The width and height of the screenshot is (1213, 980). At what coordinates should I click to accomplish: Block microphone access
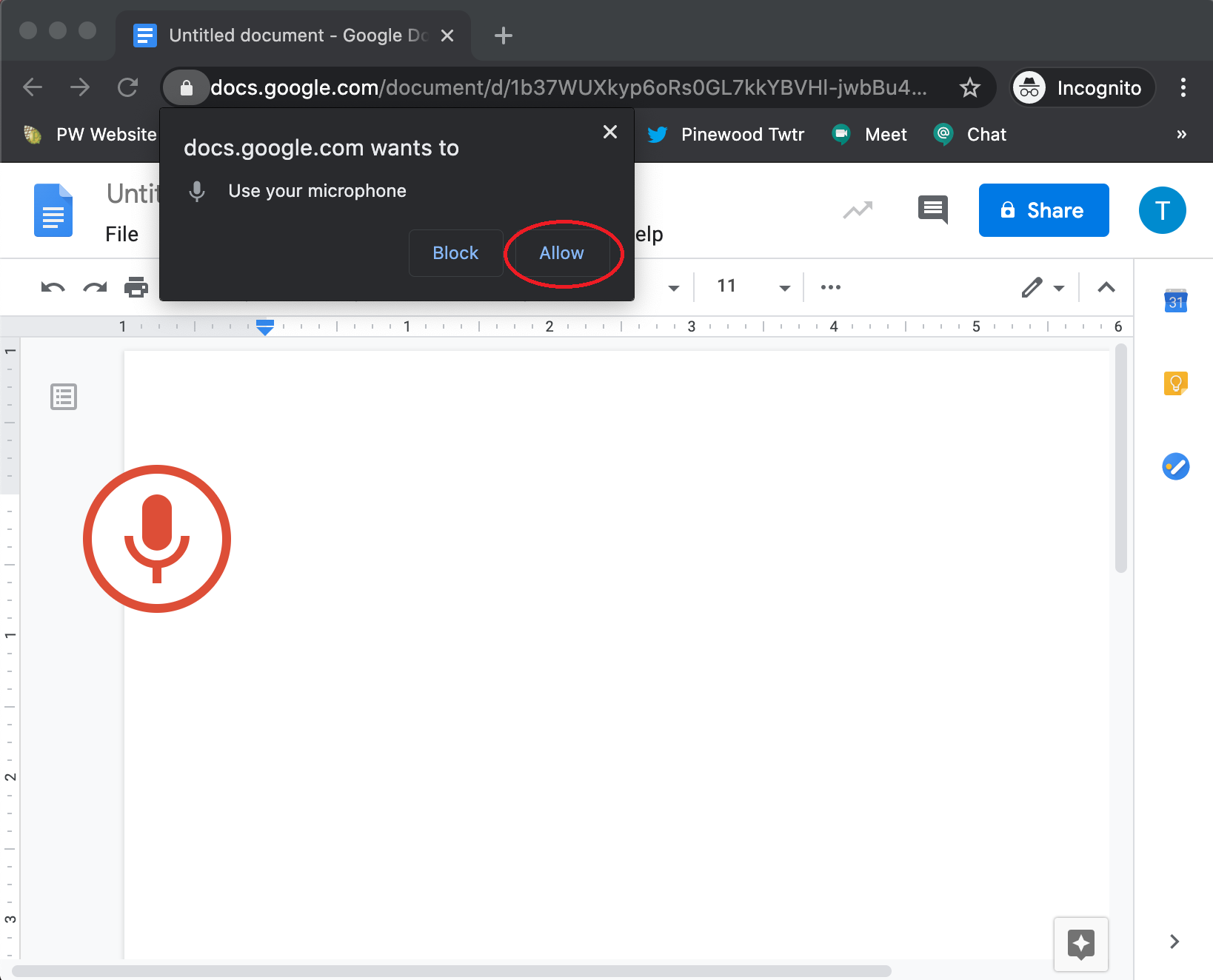(x=455, y=253)
